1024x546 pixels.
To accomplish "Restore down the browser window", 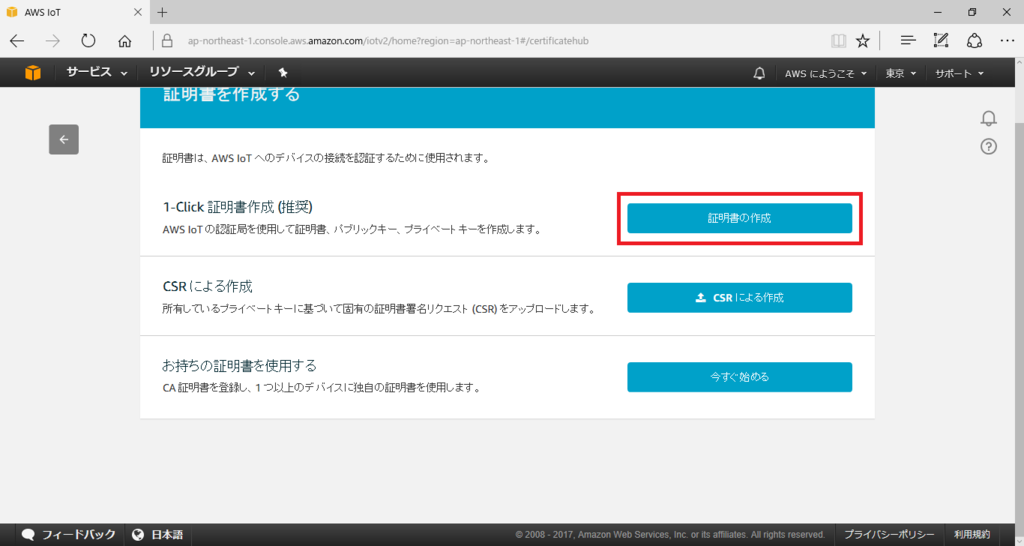I will (x=972, y=12).
